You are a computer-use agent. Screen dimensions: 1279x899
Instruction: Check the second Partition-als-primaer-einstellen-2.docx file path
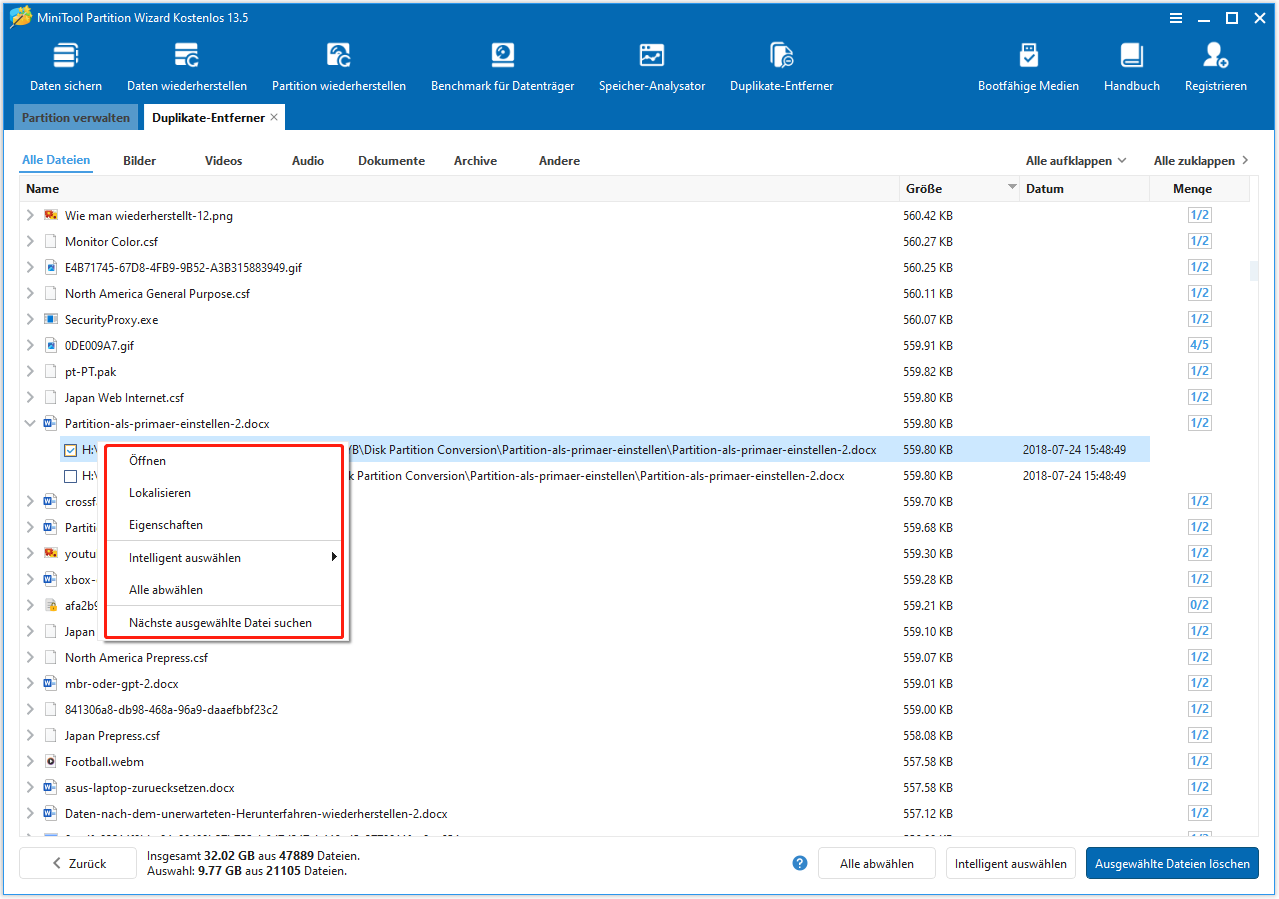[71, 476]
